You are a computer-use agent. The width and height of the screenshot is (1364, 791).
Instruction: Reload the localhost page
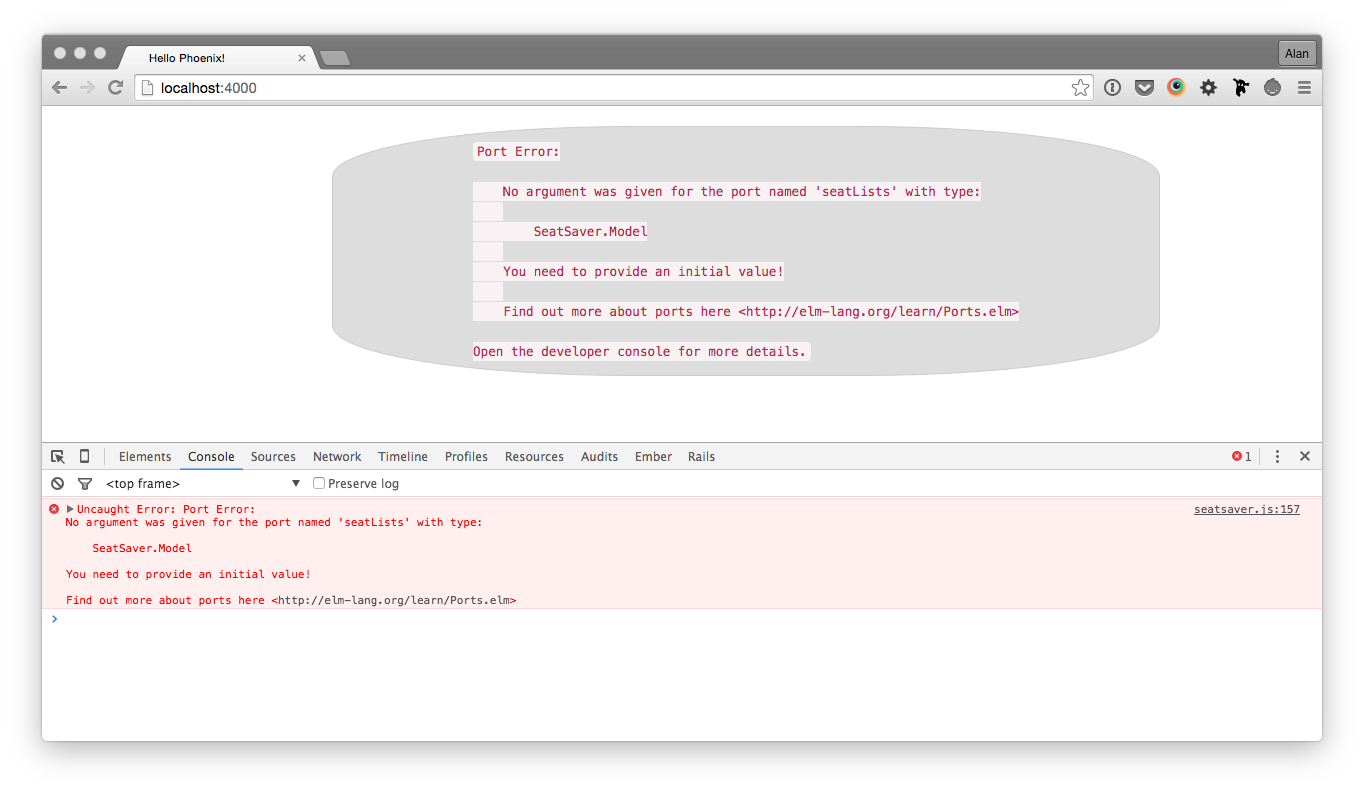116,88
